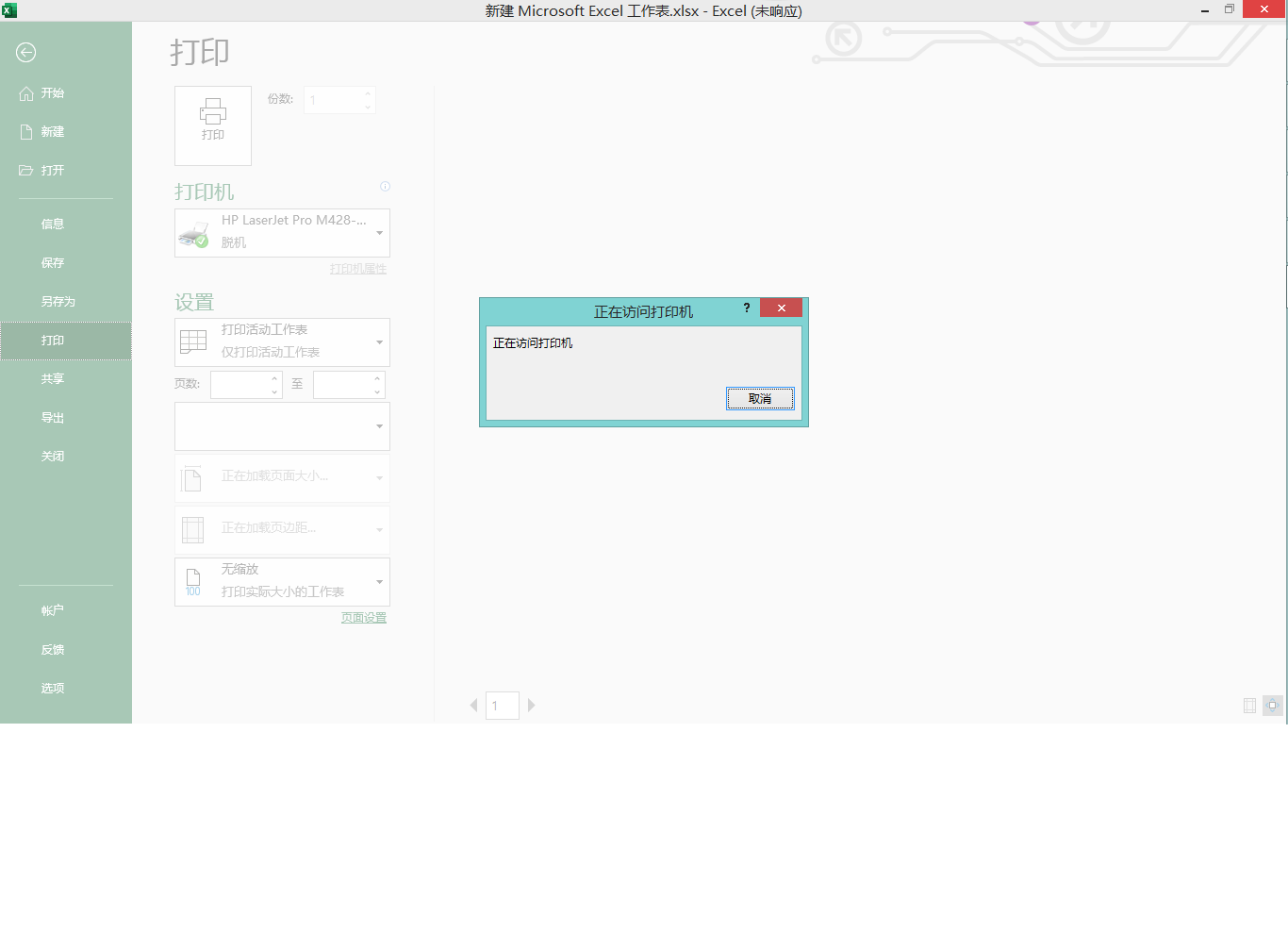Click the 份数 copies input field

click(333, 100)
